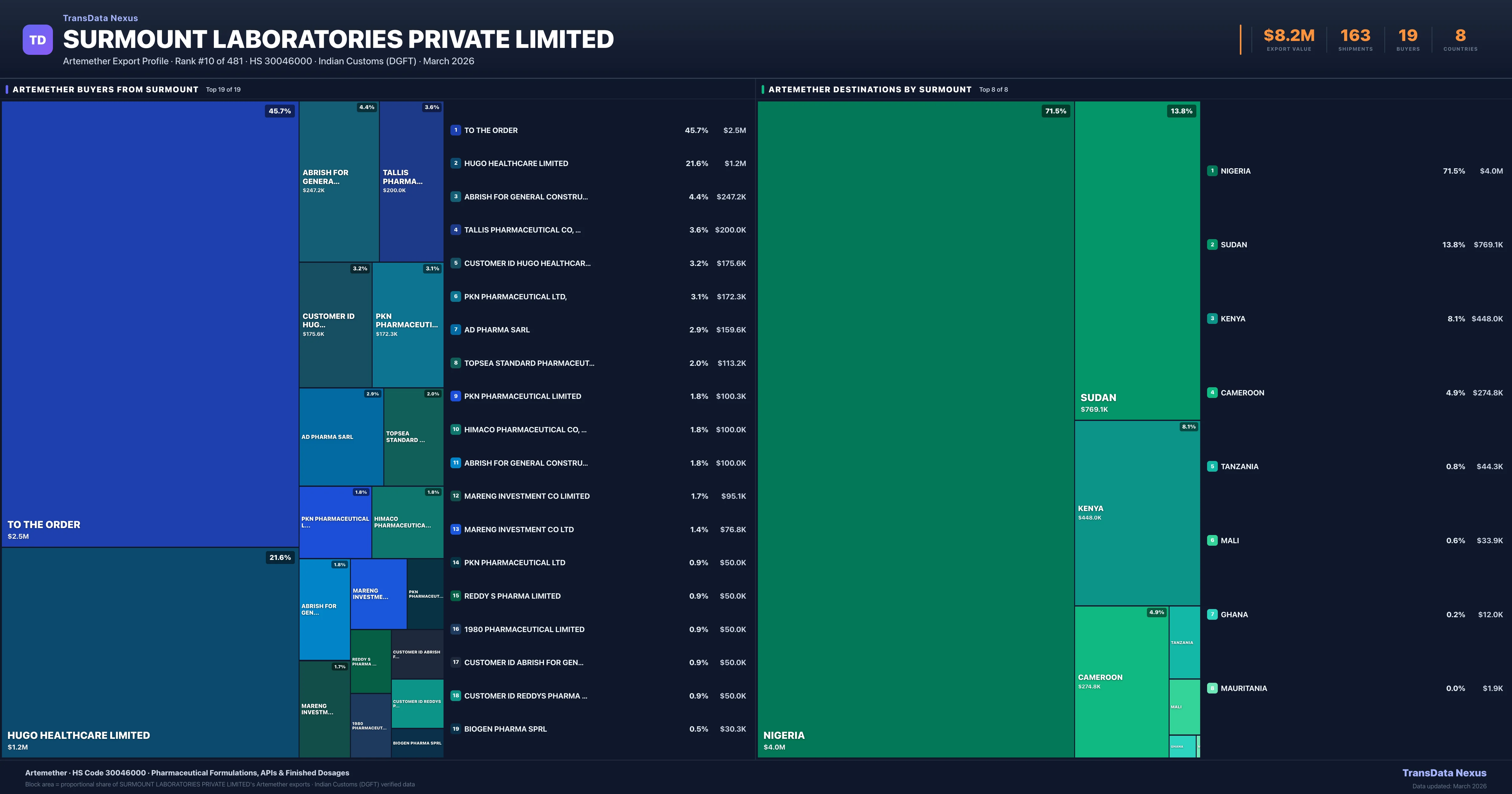Click the NIGERIA destination treemap block

click(x=916, y=429)
